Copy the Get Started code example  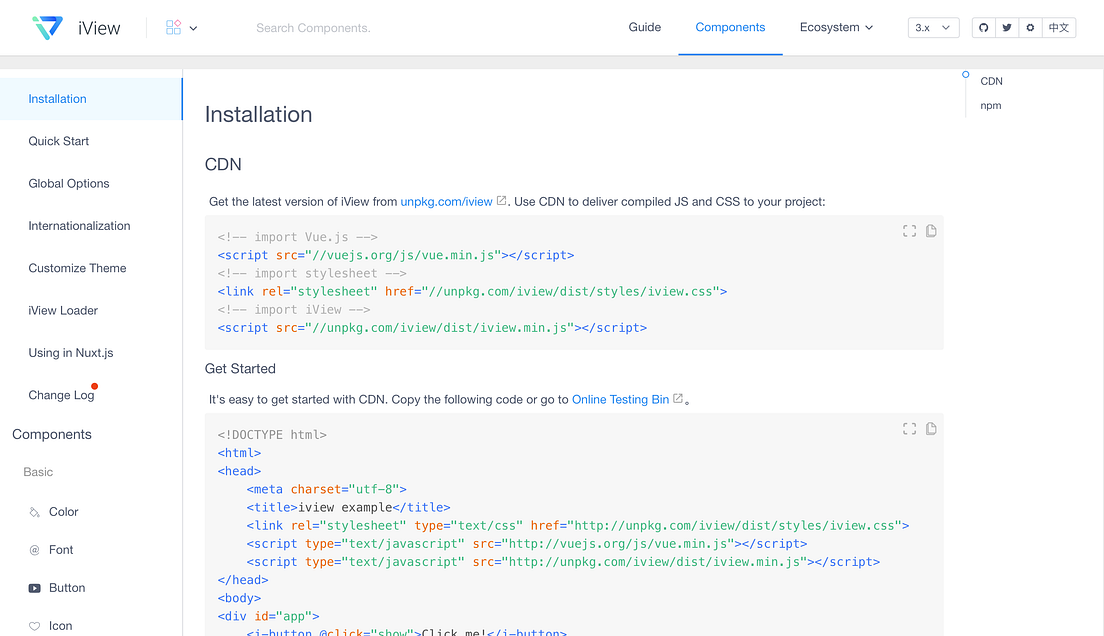tap(931, 428)
